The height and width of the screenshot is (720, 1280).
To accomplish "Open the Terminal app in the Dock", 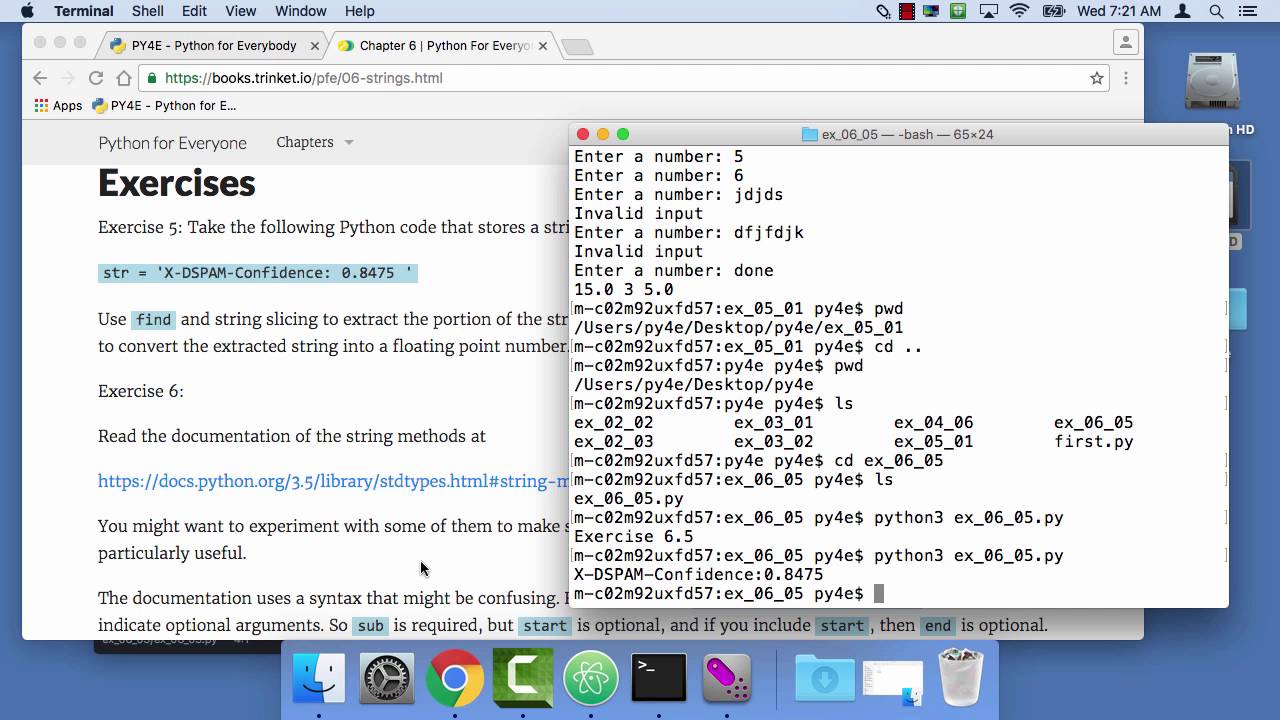I will coord(659,678).
